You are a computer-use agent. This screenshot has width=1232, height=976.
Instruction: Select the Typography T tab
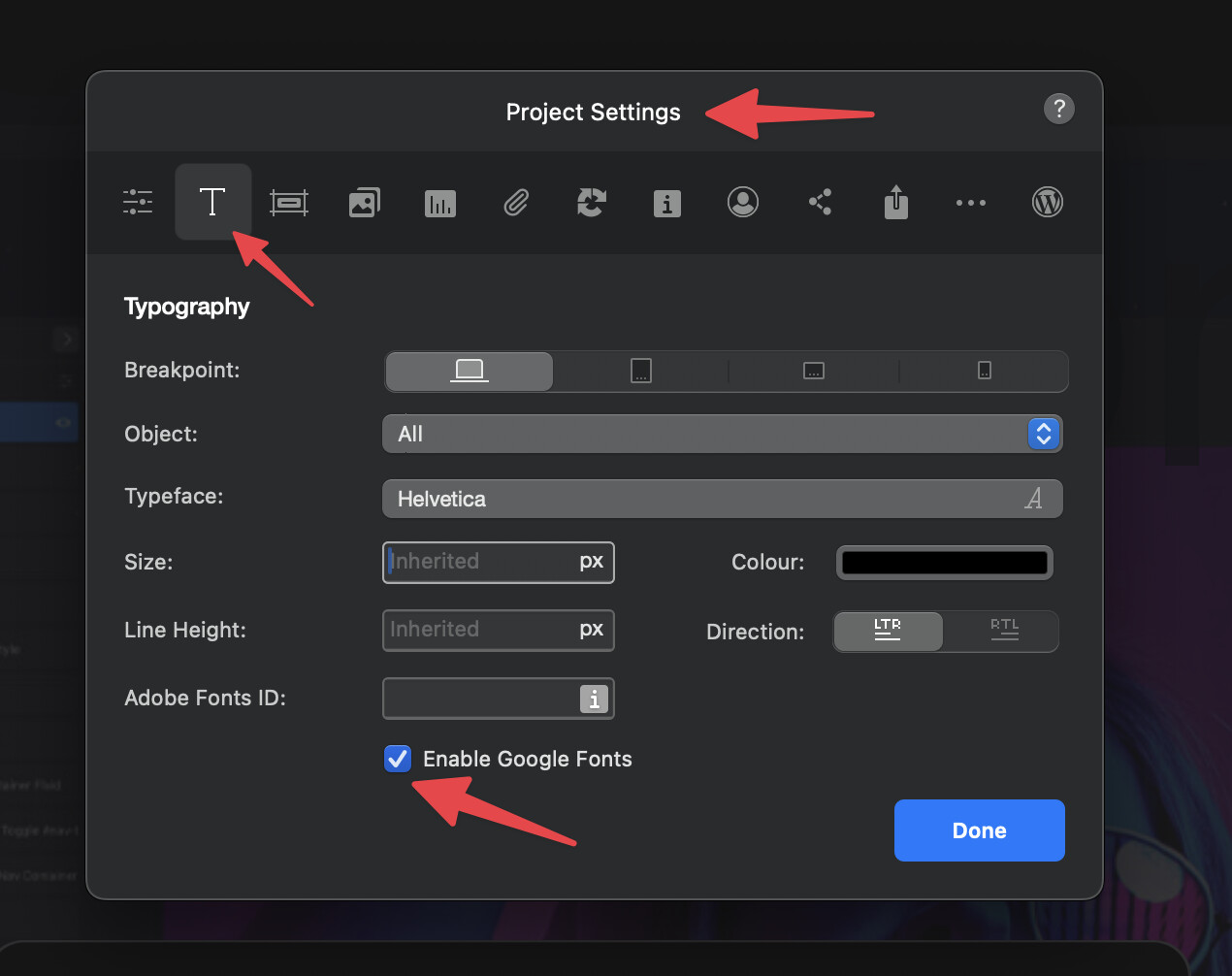[x=212, y=202]
